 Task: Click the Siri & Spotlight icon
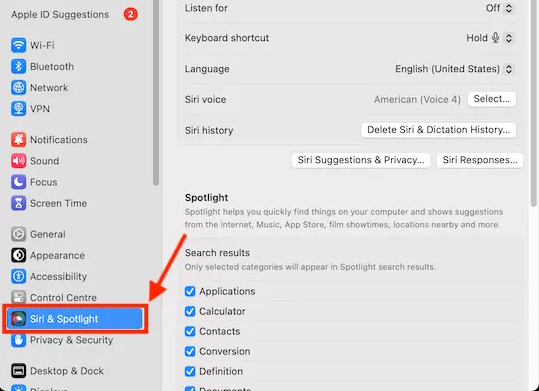coord(19,319)
